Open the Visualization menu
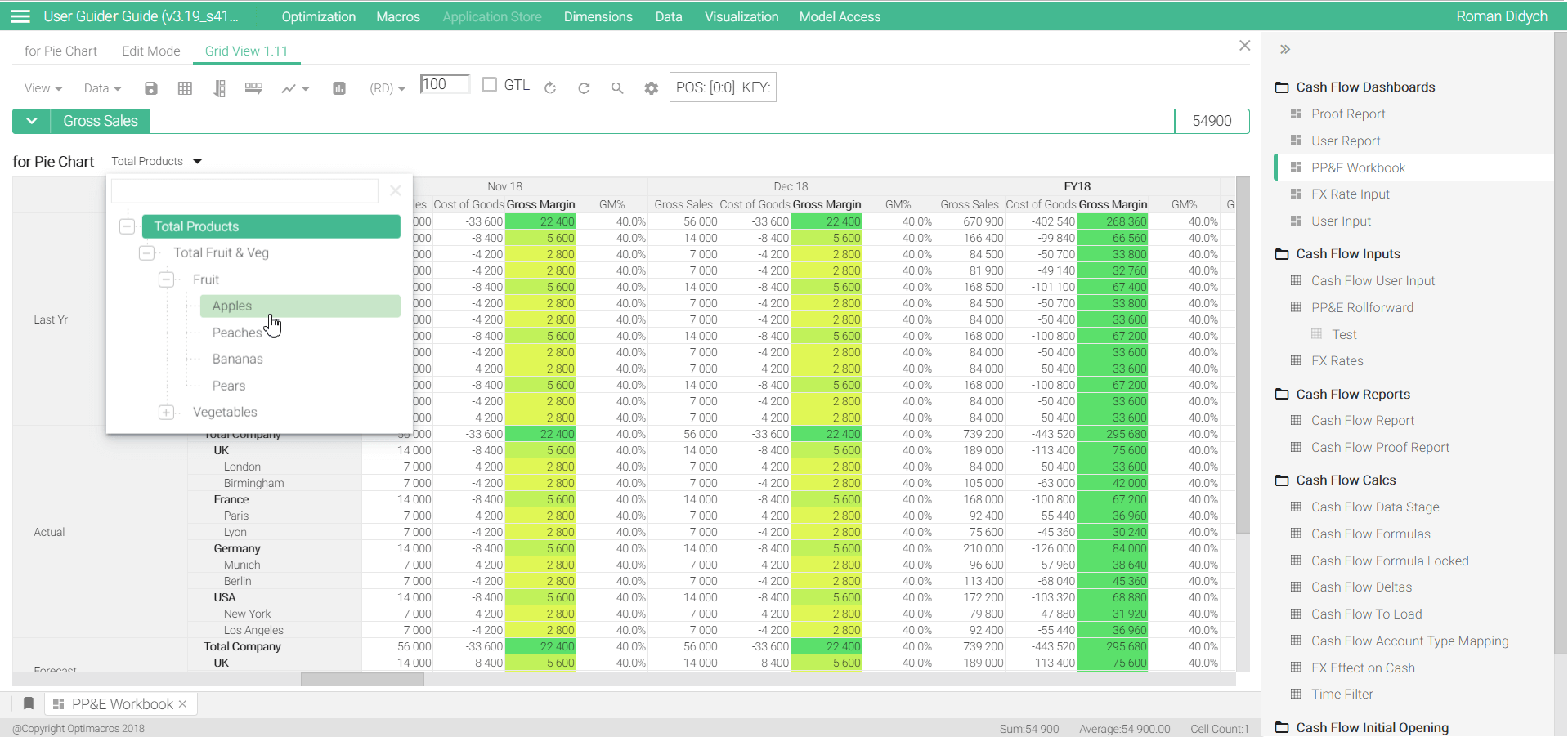Image resolution: width=1568 pixels, height=737 pixels. click(741, 16)
